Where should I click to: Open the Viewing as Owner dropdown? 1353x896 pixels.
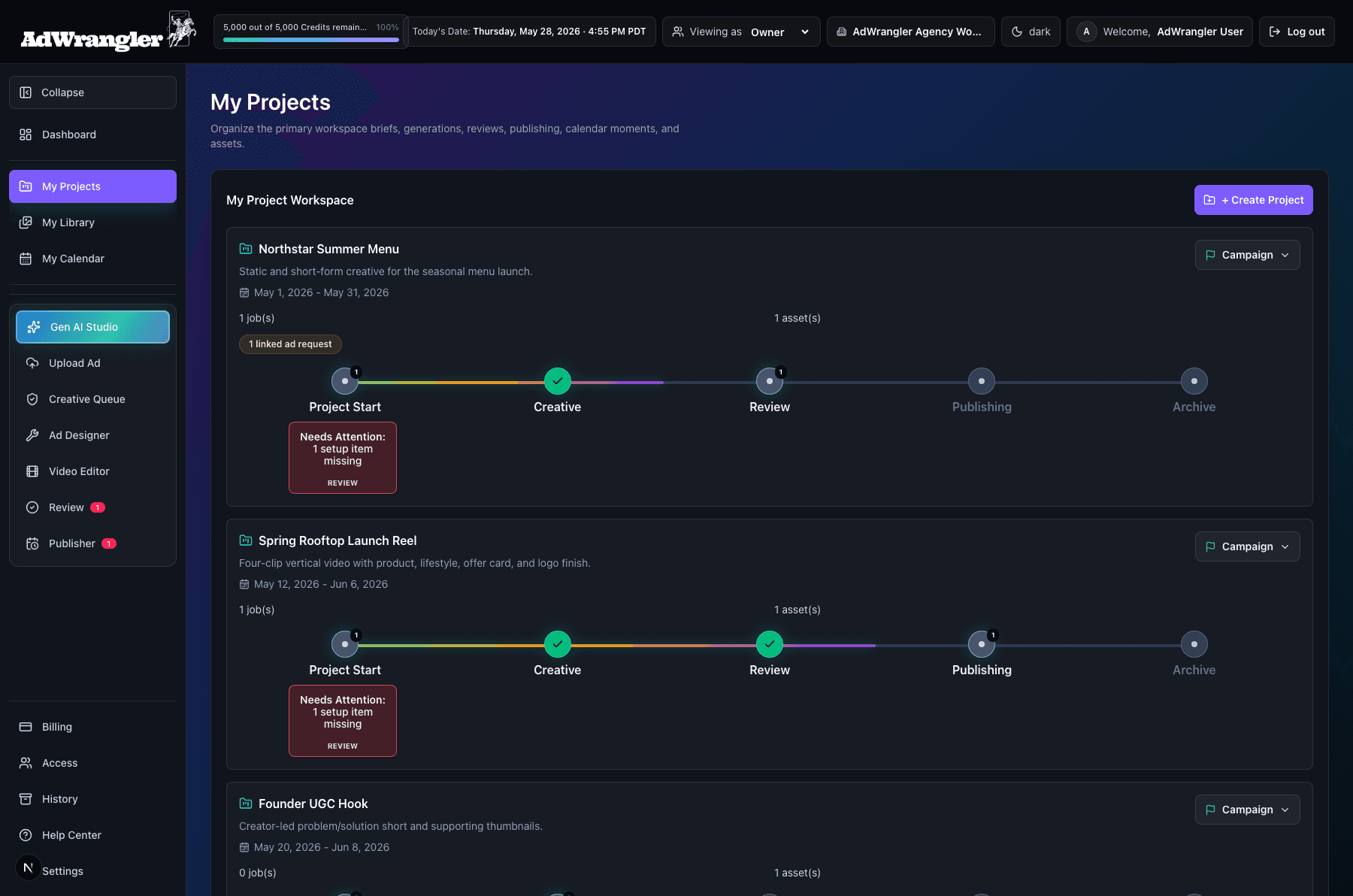click(x=741, y=32)
